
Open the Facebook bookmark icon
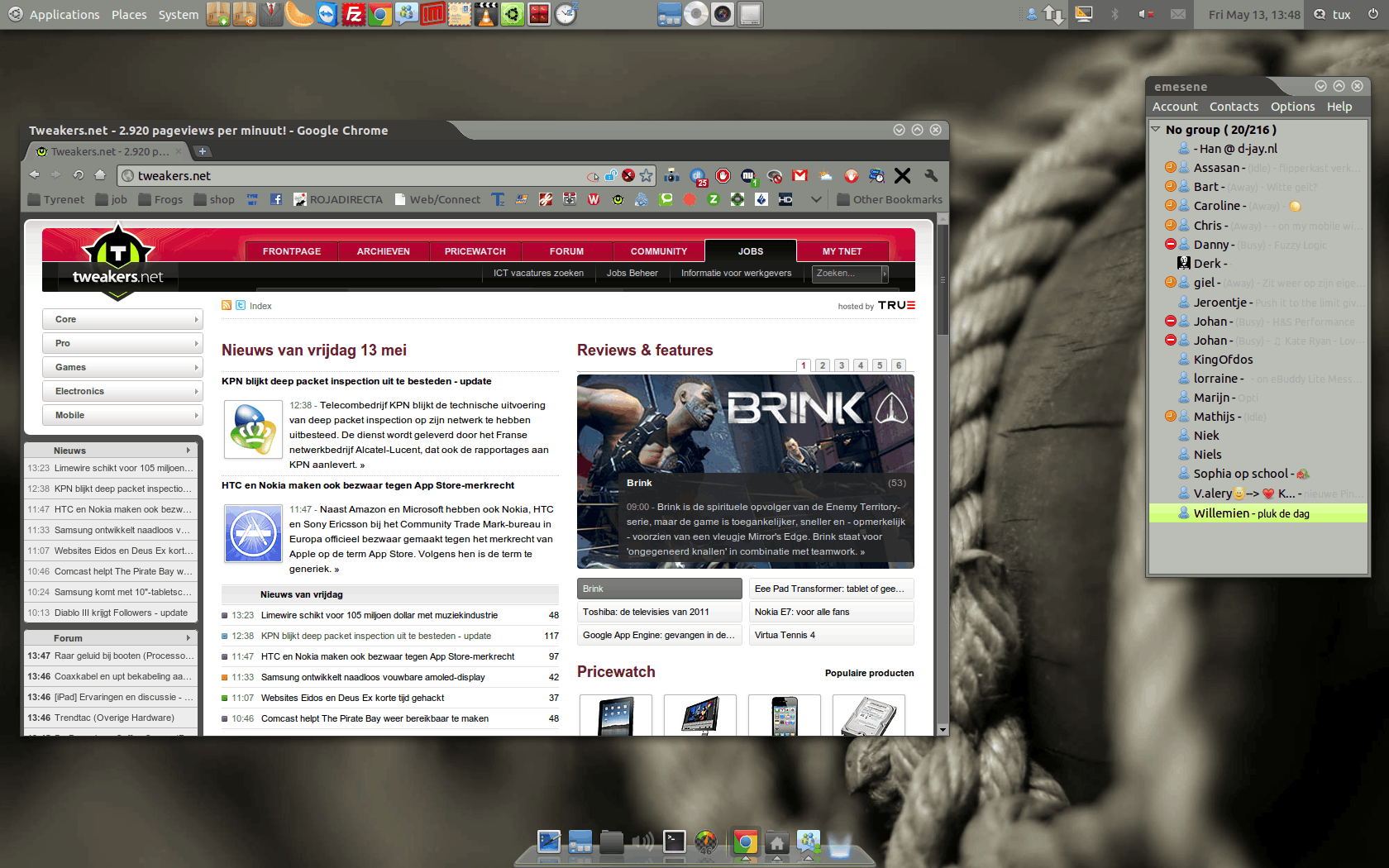click(x=276, y=199)
